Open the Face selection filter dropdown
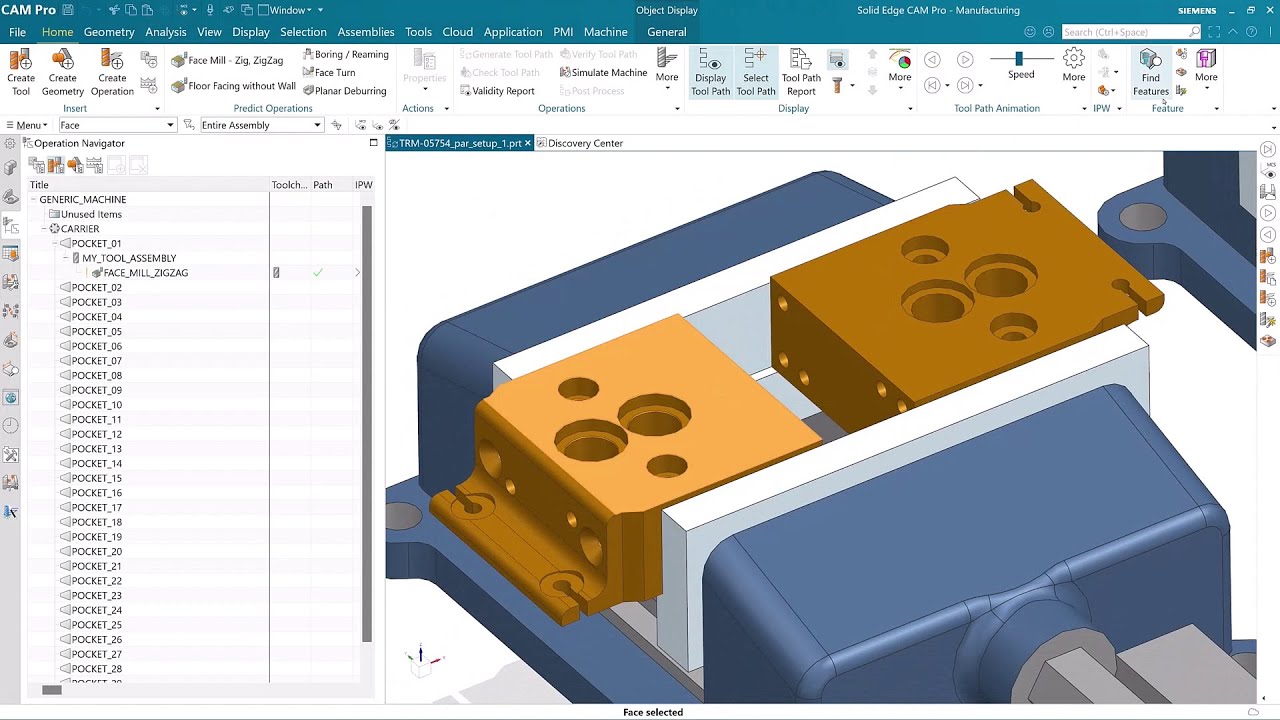Screen dimensions: 1280x720 [170, 125]
